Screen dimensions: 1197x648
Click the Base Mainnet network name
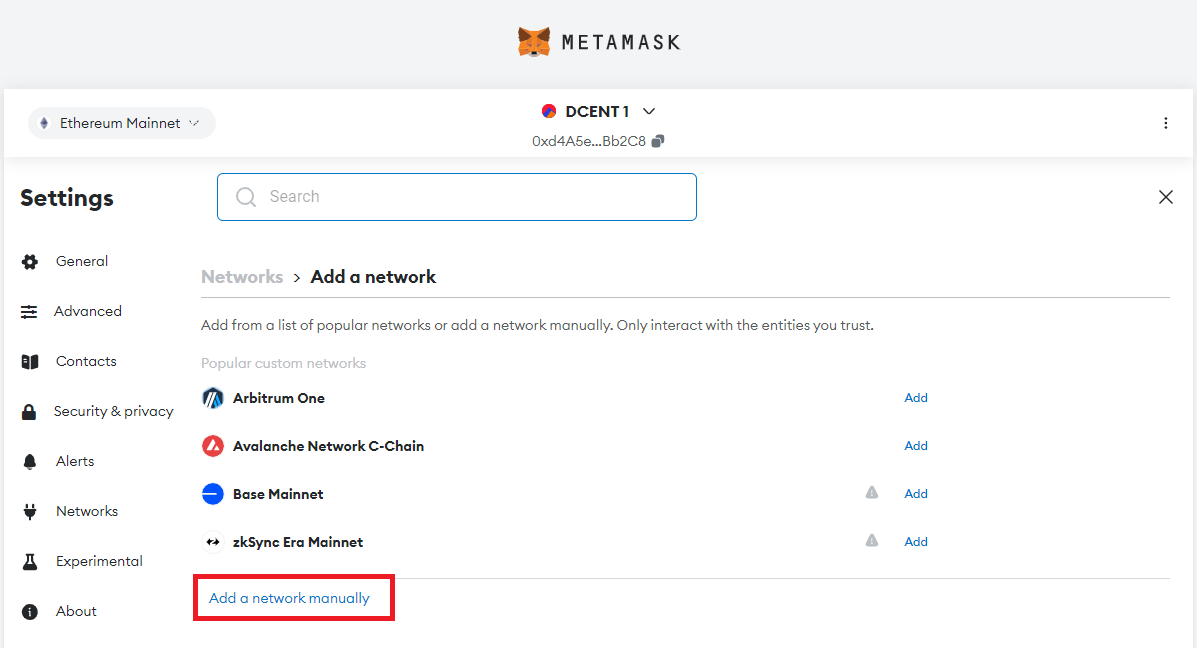278,495
